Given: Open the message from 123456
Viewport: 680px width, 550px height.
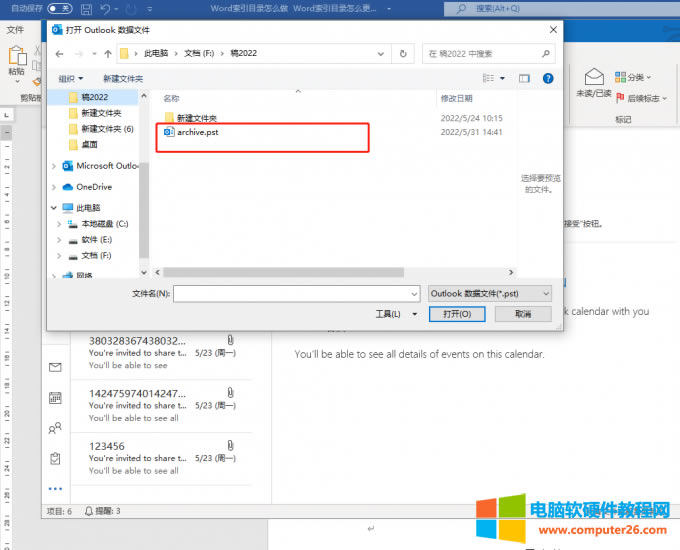Looking at the screenshot, I should click(x=162, y=458).
